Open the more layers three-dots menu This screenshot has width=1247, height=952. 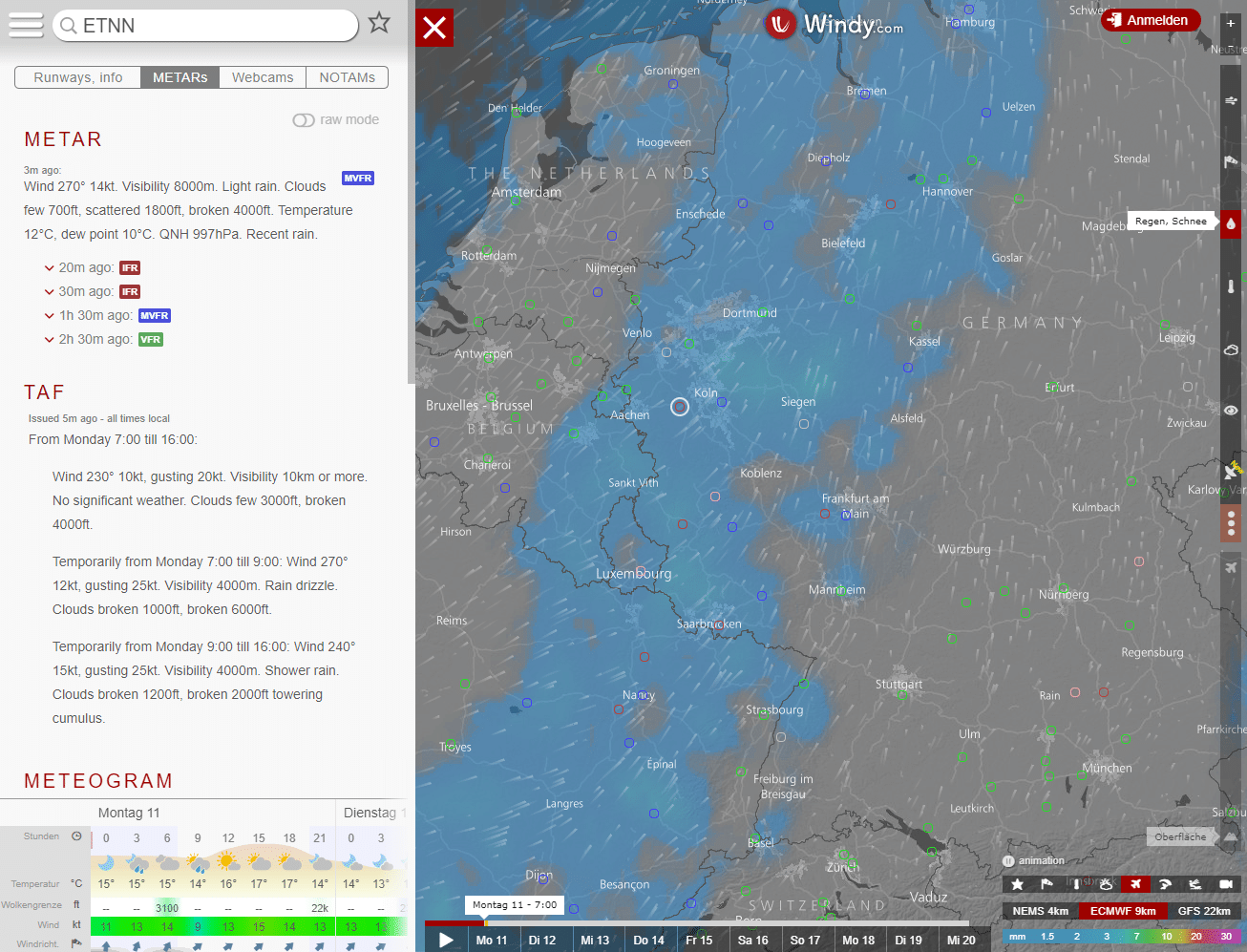coord(1231,522)
